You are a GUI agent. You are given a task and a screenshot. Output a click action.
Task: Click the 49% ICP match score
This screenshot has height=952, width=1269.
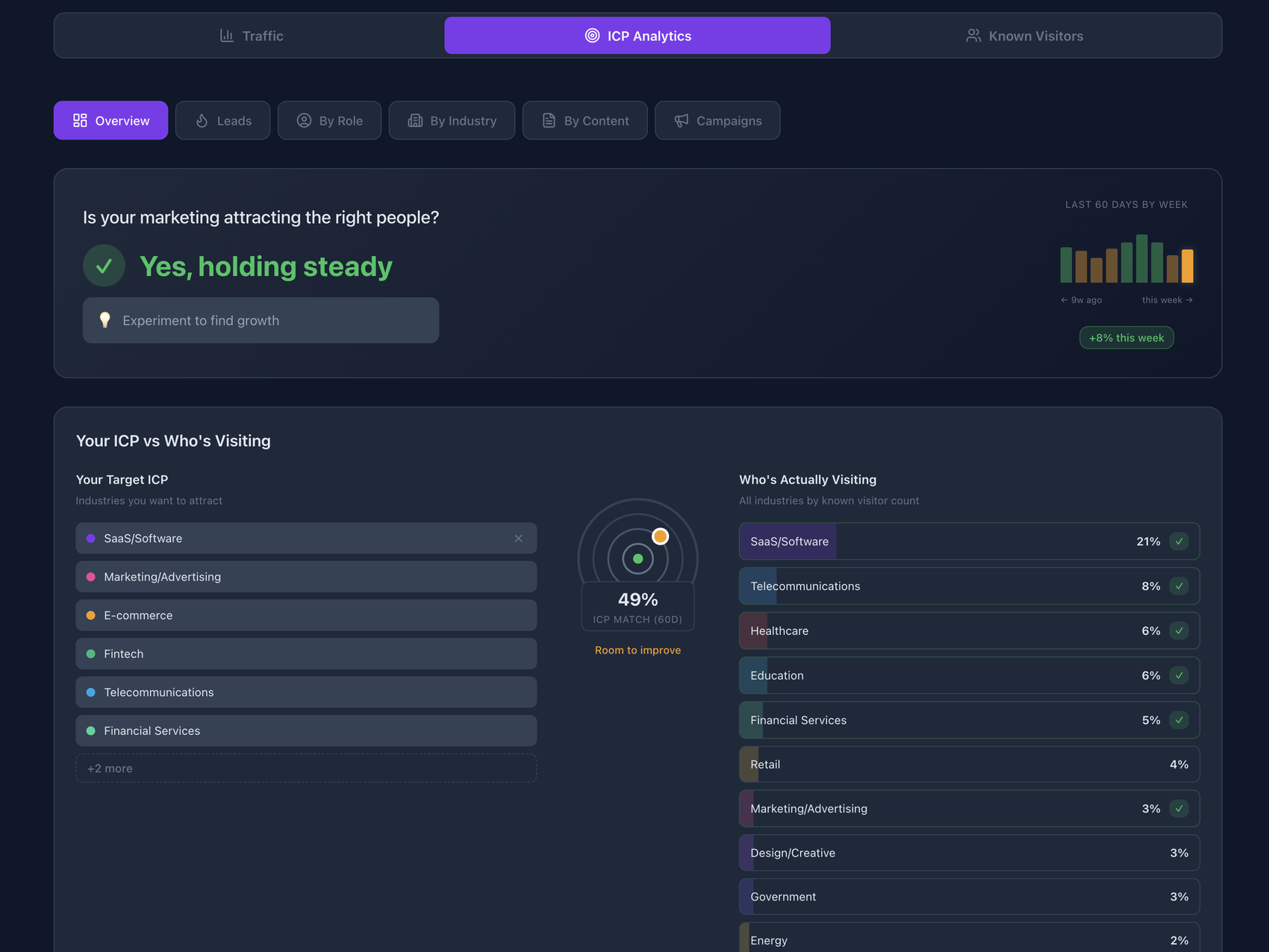(x=638, y=600)
